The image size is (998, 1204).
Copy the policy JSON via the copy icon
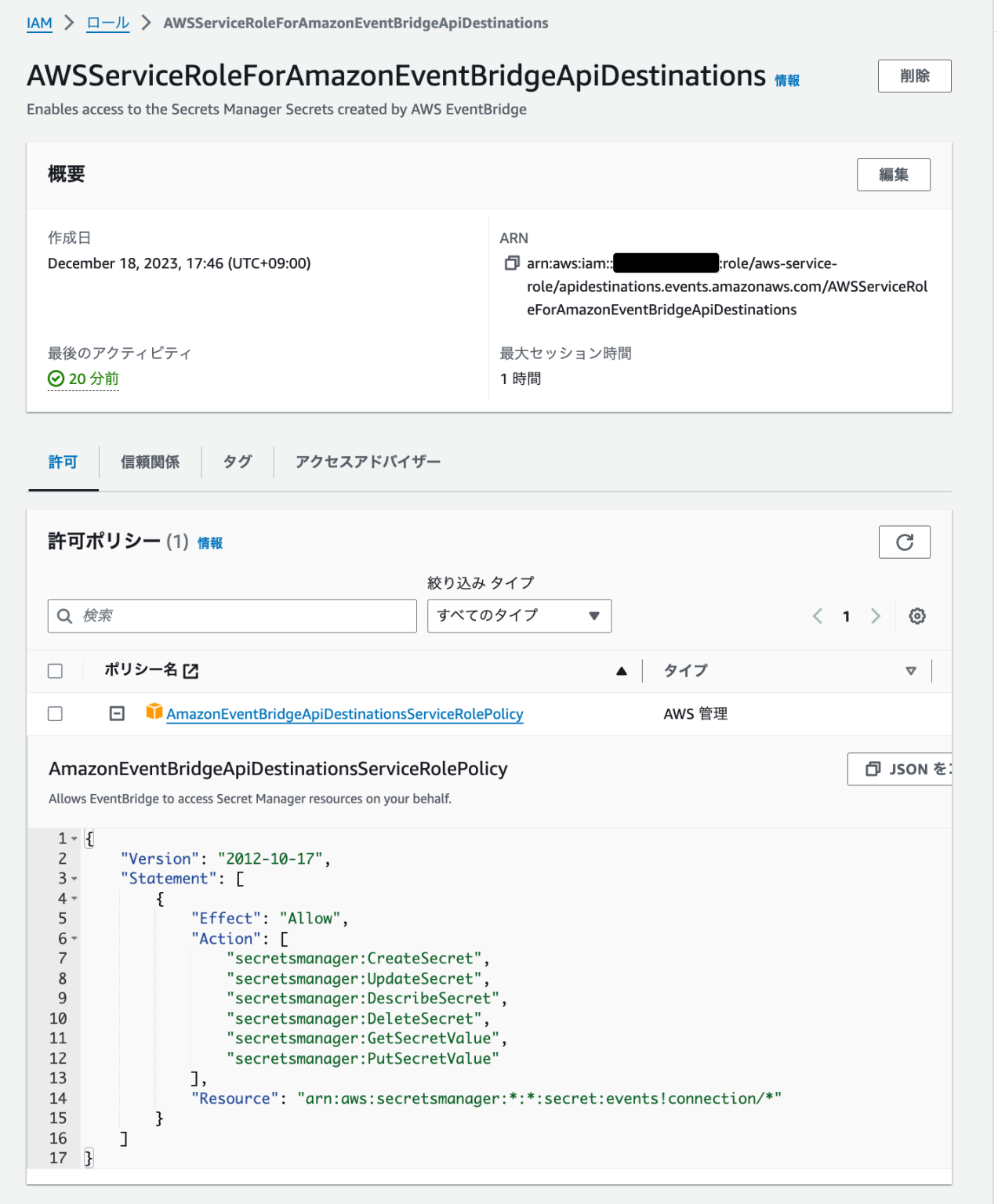(874, 769)
